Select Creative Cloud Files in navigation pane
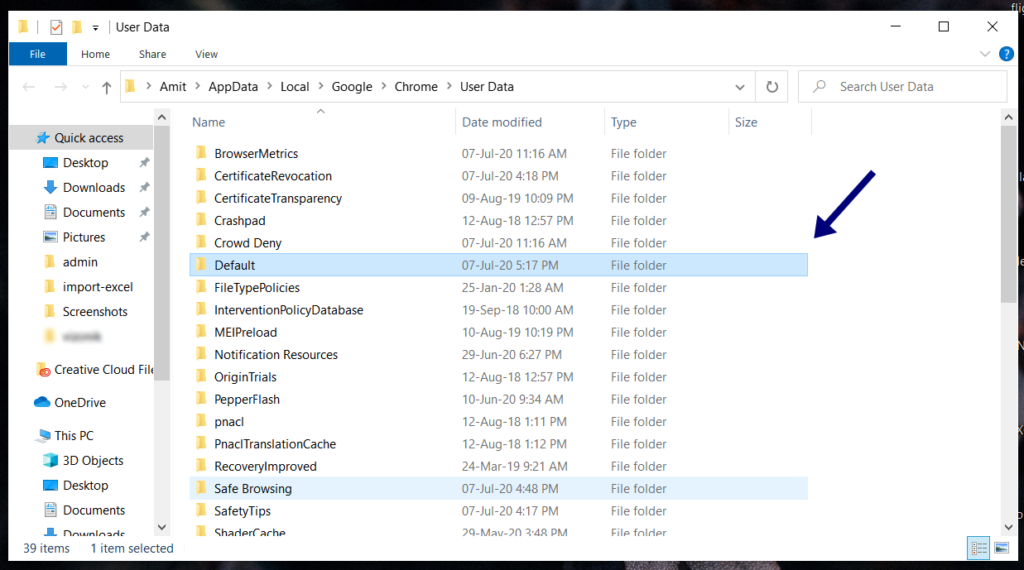Screen dimensions: 1024x570 tap(103, 370)
